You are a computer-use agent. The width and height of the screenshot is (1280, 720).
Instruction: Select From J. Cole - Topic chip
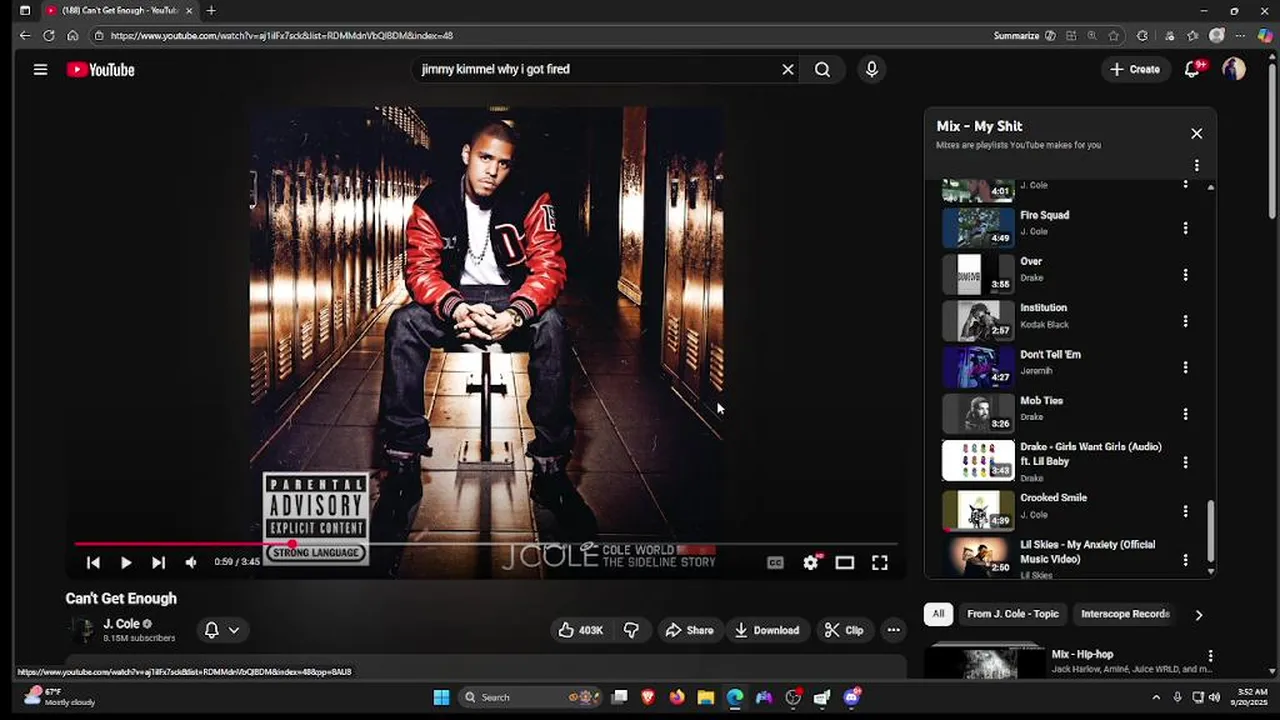click(1012, 614)
